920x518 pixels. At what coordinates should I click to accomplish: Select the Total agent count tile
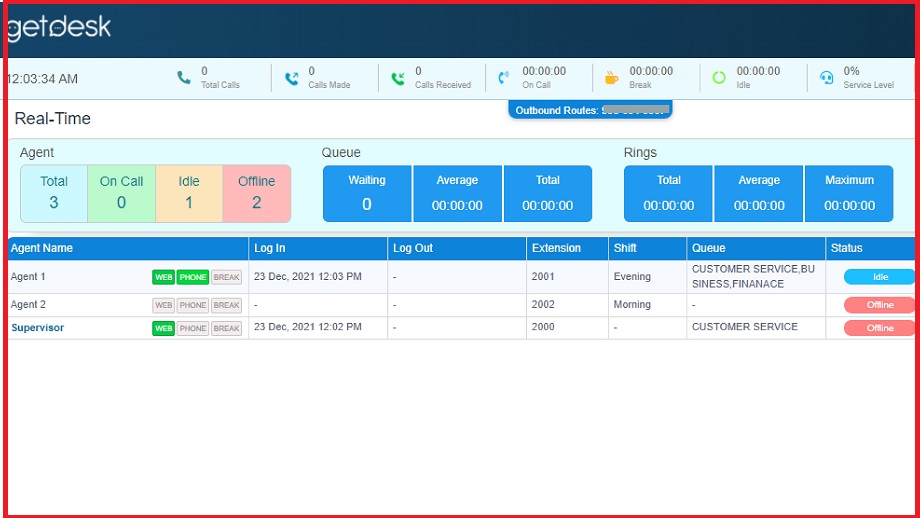54,193
